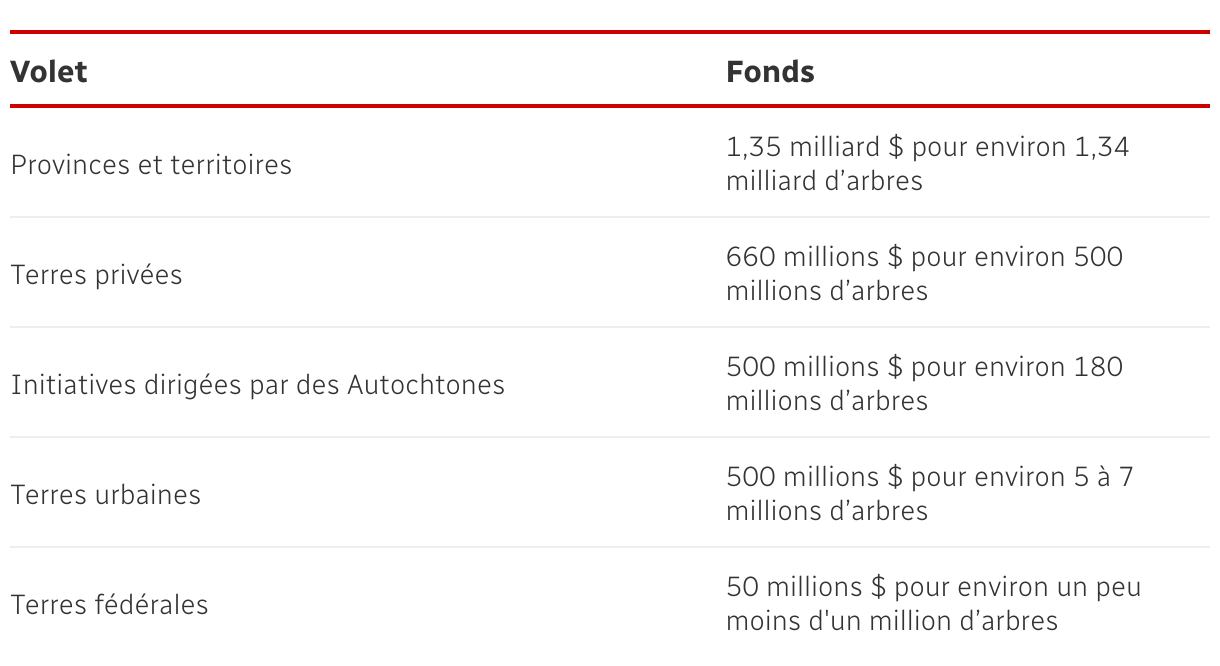
Task: Click the 50 millions $ amount text
Action: tap(807, 587)
